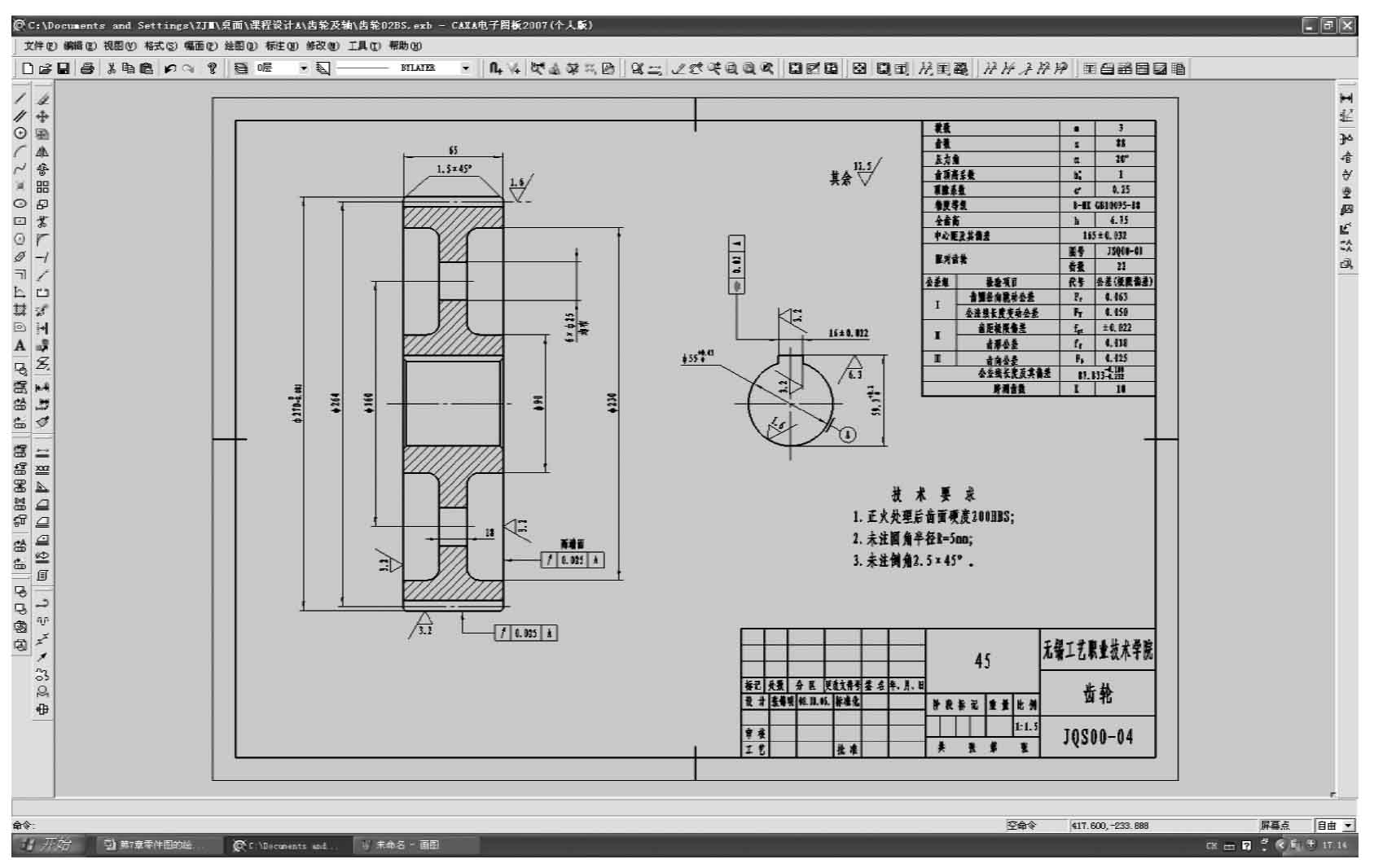Click the Help question mark icon
The height and width of the screenshot is (868, 1374).
(213, 69)
